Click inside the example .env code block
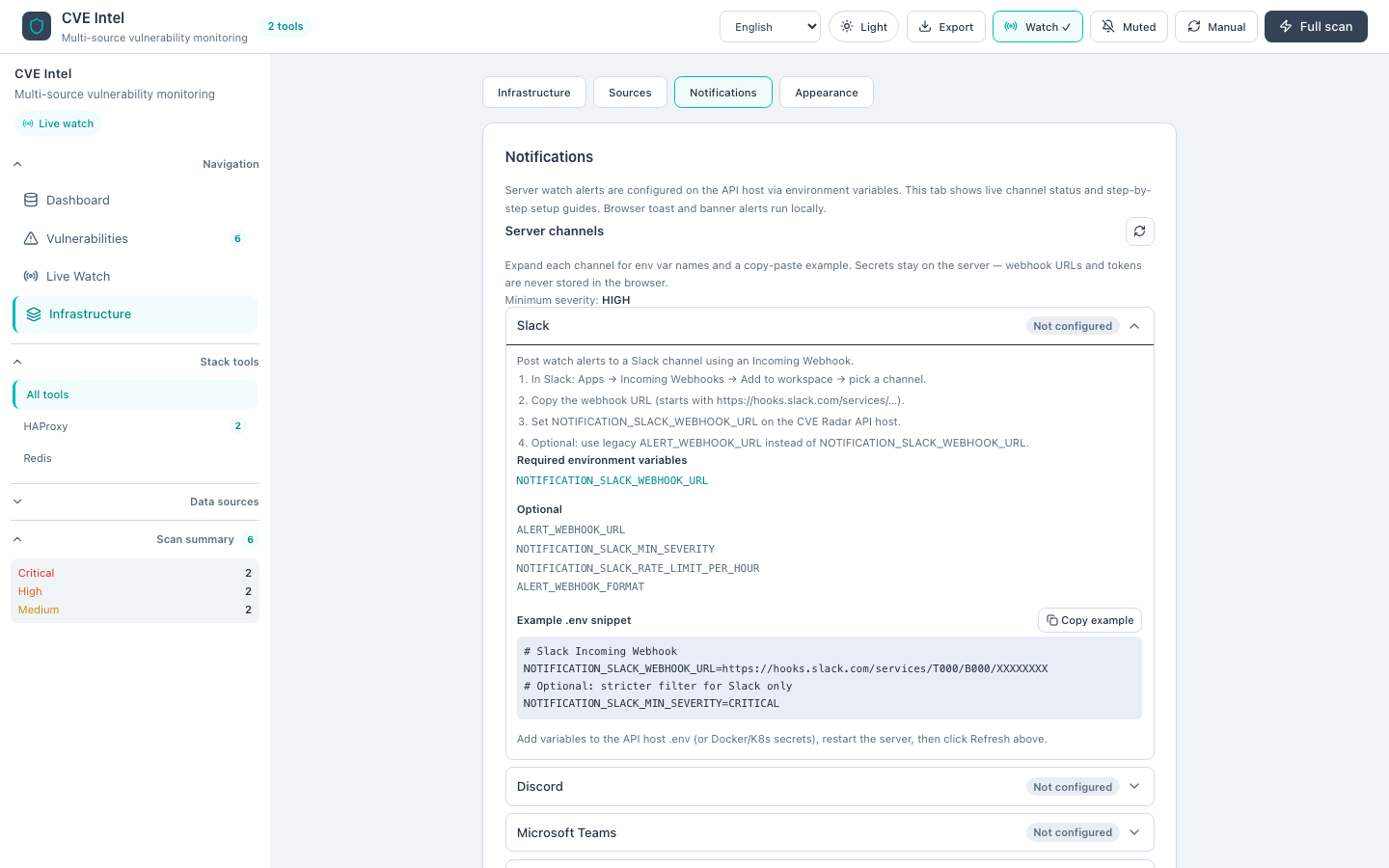The image size is (1389, 868). [x=830, y=678]
